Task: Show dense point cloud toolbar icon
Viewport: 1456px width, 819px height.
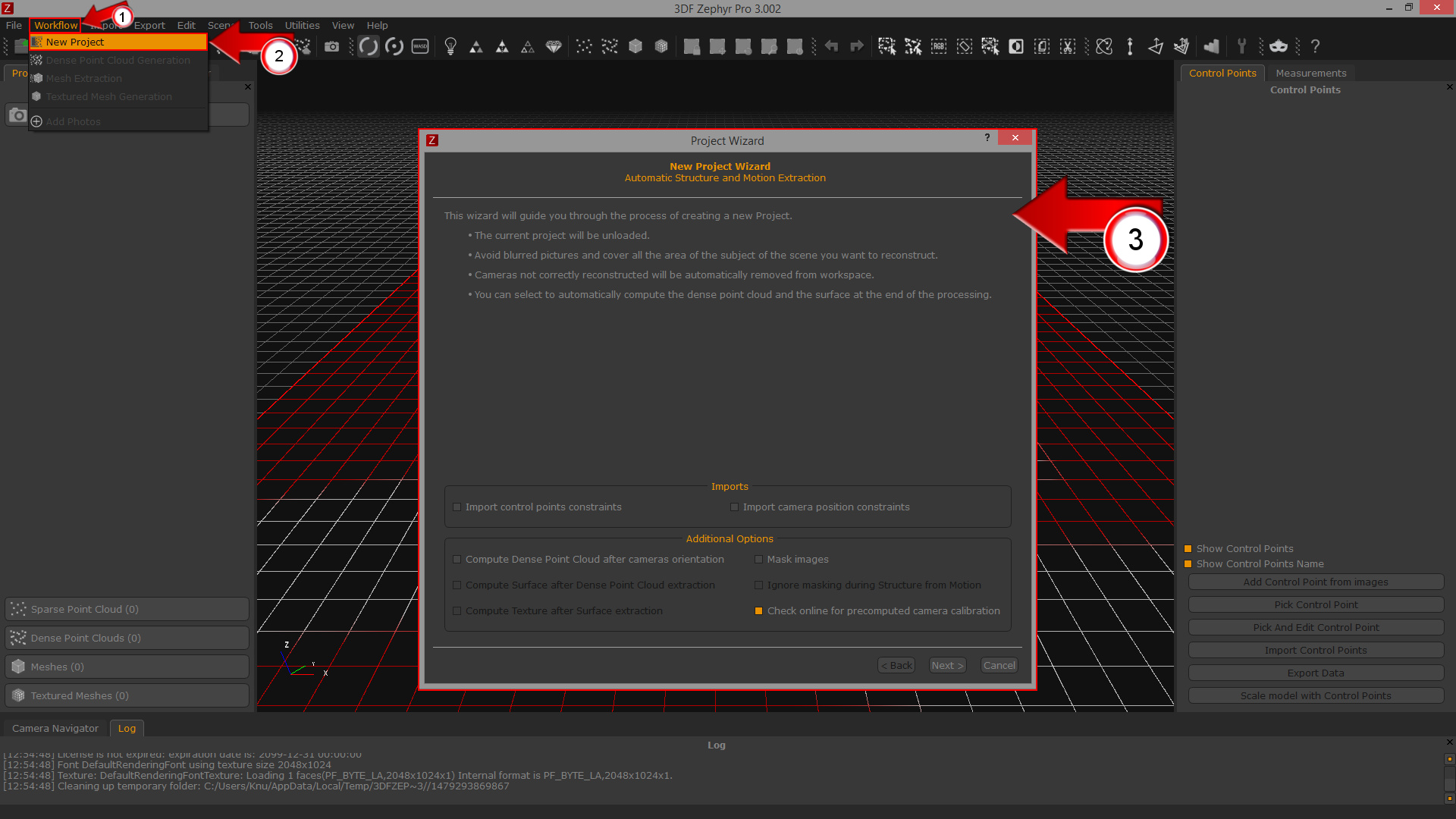Action: coord(610,47)
